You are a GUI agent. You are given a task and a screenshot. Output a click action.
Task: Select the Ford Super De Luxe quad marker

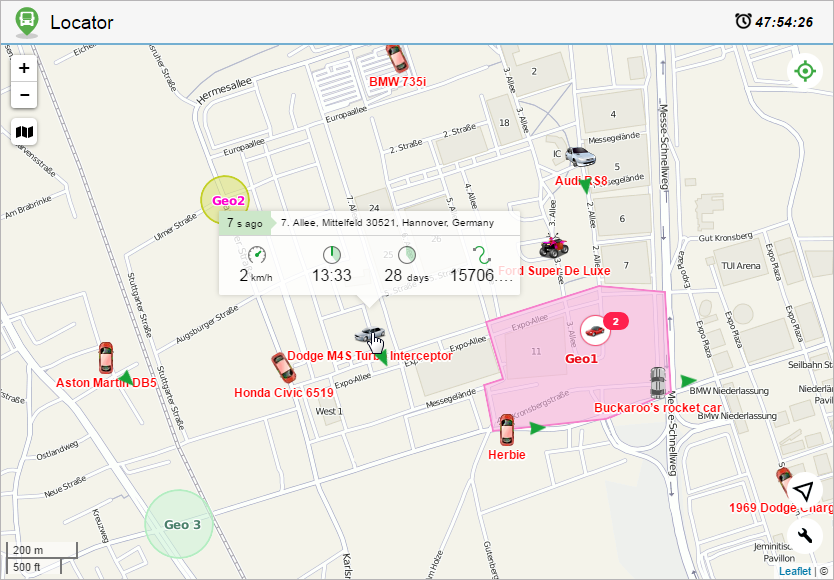(554, 247)
